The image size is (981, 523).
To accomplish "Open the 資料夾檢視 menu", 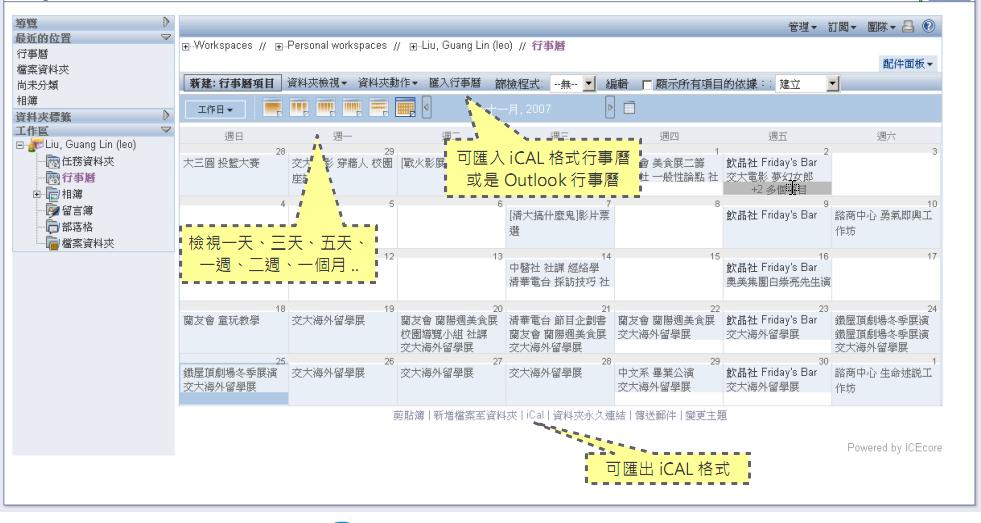I will [x=317, y=83].
